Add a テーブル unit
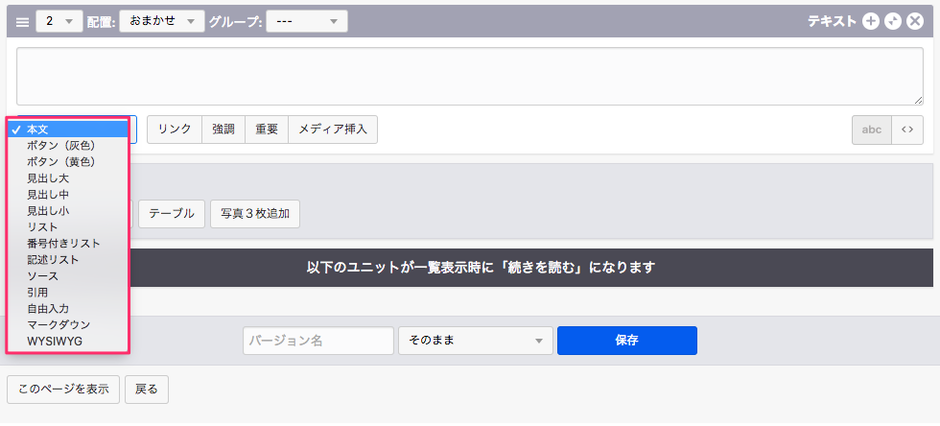This screenshot has height=426, width=940. pyautogui.click(x=171, y=214)
